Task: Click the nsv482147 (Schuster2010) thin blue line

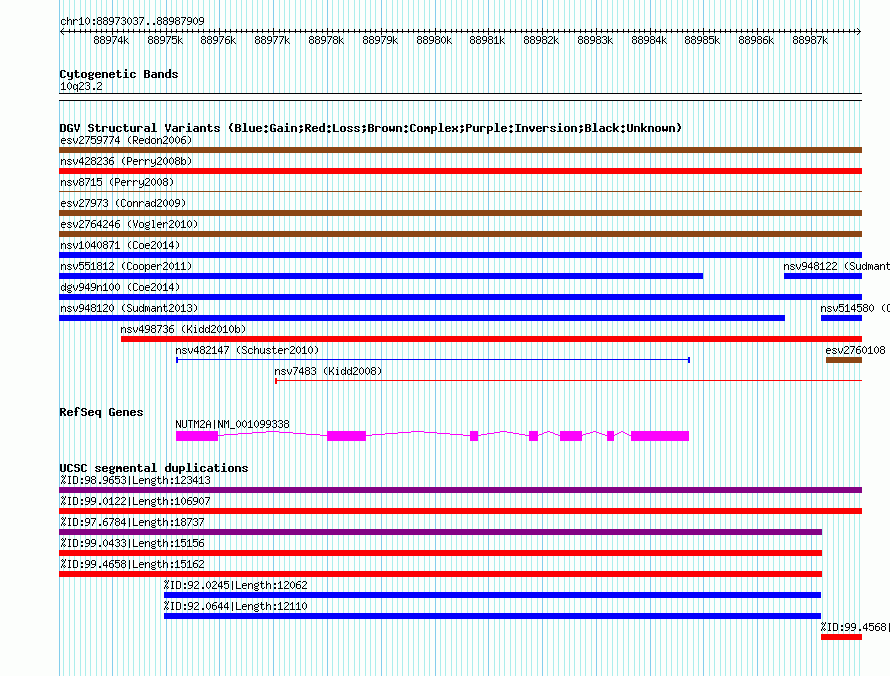Action: click(x=433, y=360)
